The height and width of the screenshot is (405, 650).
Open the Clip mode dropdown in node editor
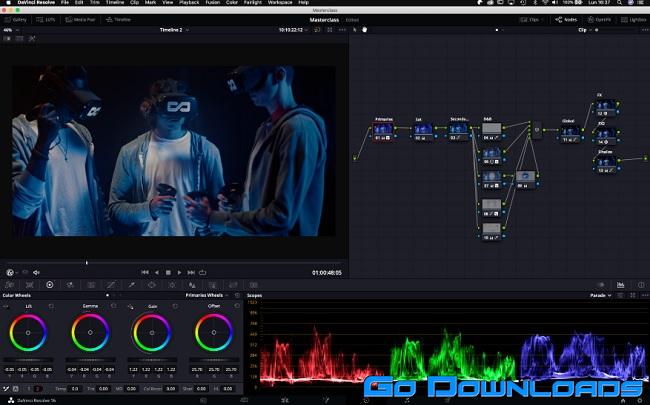[585, 30]
